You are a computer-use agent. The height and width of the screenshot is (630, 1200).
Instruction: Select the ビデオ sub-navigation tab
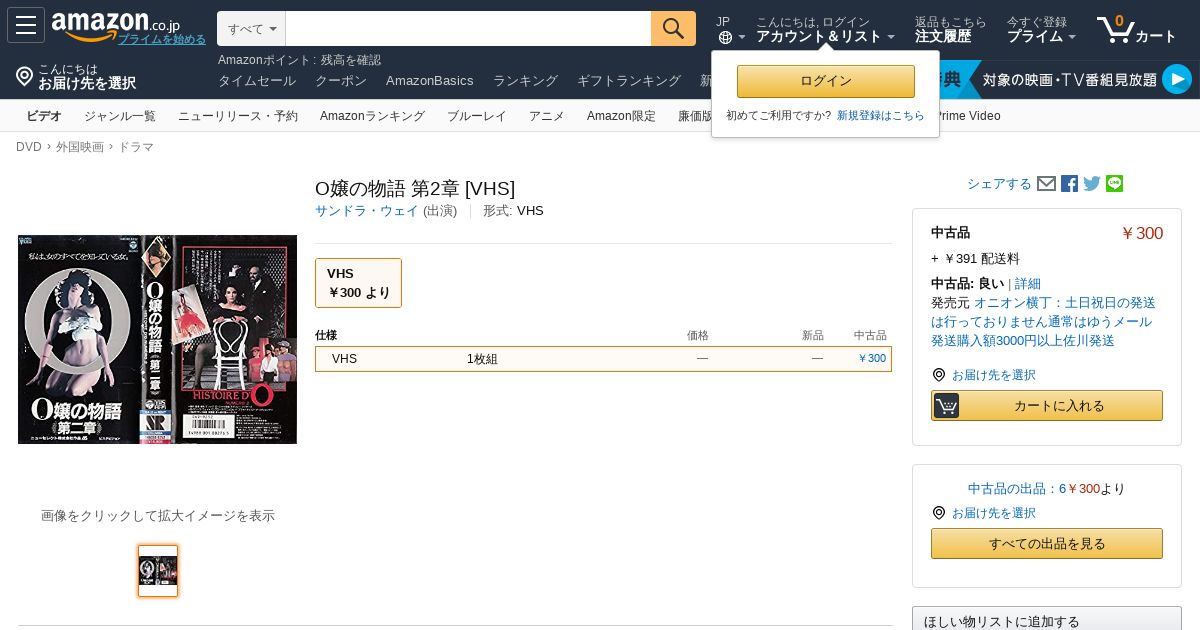pyautogui.click(x=44, y=116)
